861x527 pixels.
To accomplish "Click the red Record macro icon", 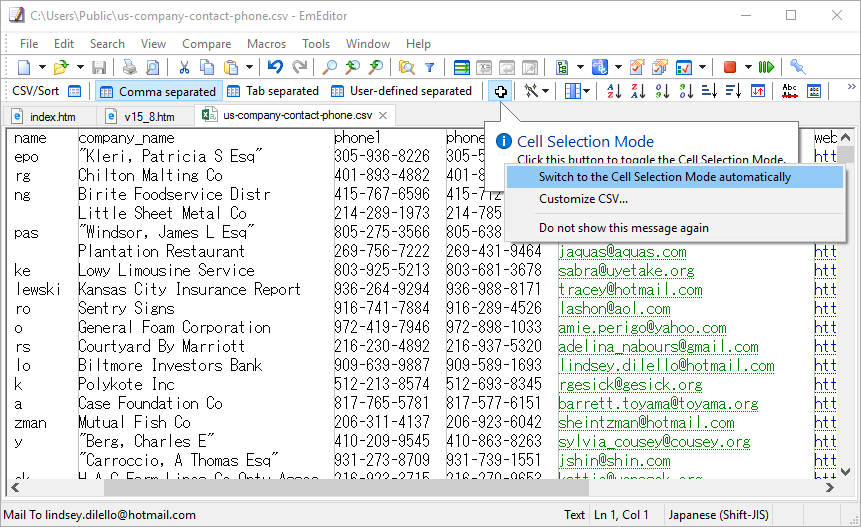I will click(x=730, y=68).
